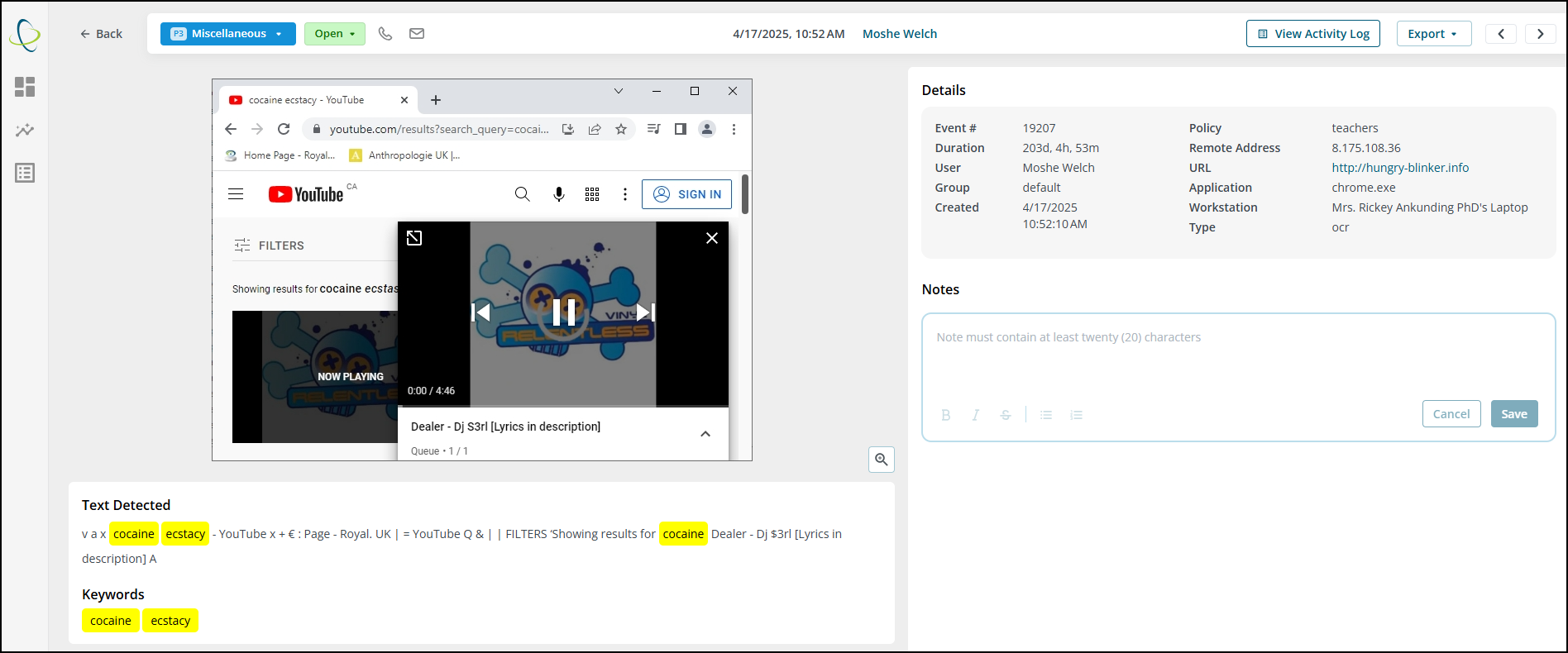Click the phone call icon
The image size is (1568, 653).
[385, 34]
